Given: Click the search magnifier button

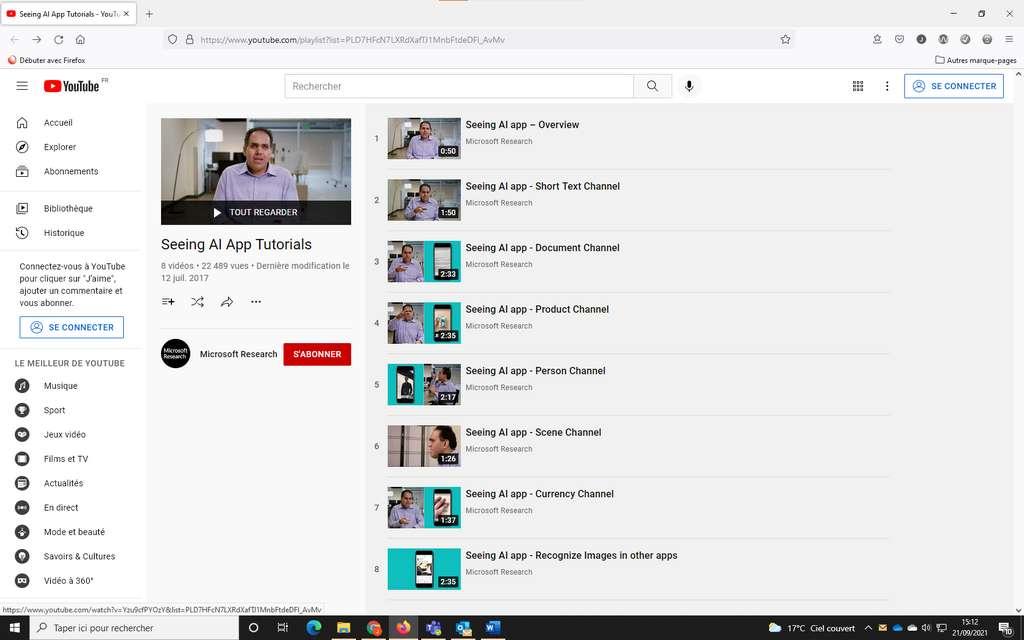Looking at the screenshot, I should pyautogui.click(x=652, y=86).
